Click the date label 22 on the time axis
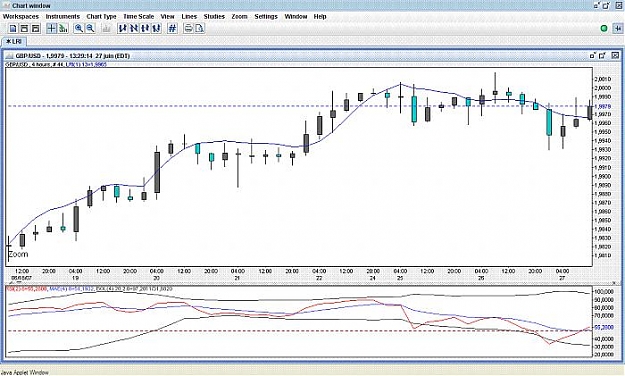625x376 pixels. coord(319,278)
